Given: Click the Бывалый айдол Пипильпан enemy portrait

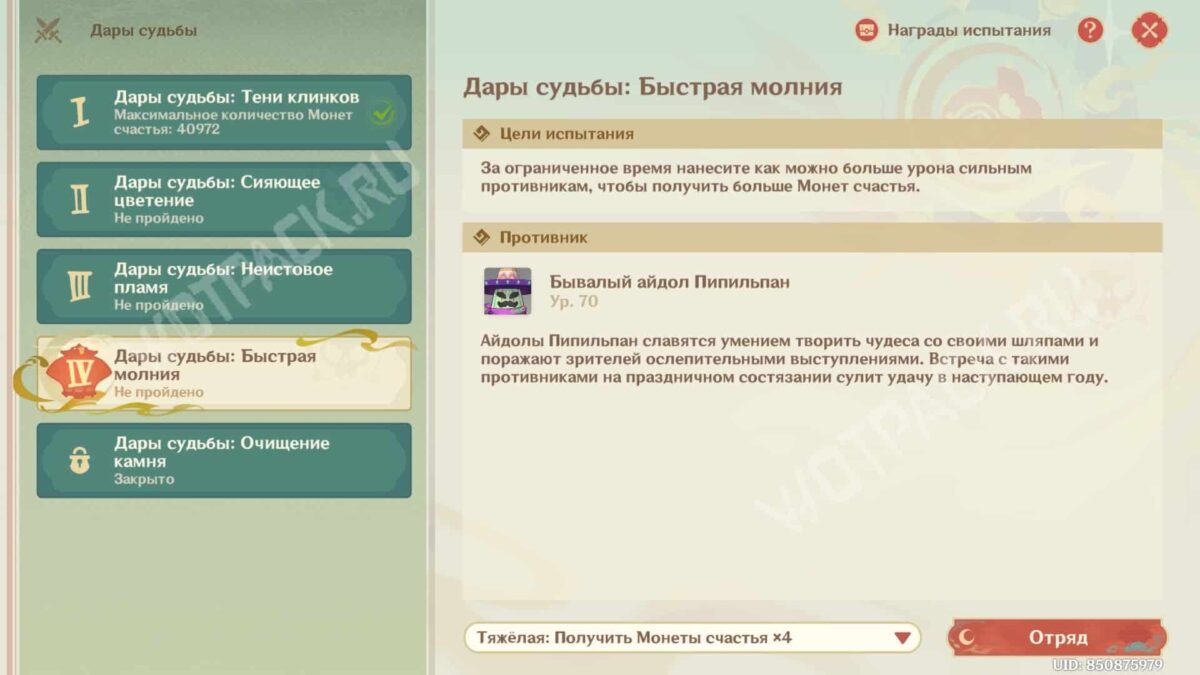Looking at the screenshot, I should (507, 291).
